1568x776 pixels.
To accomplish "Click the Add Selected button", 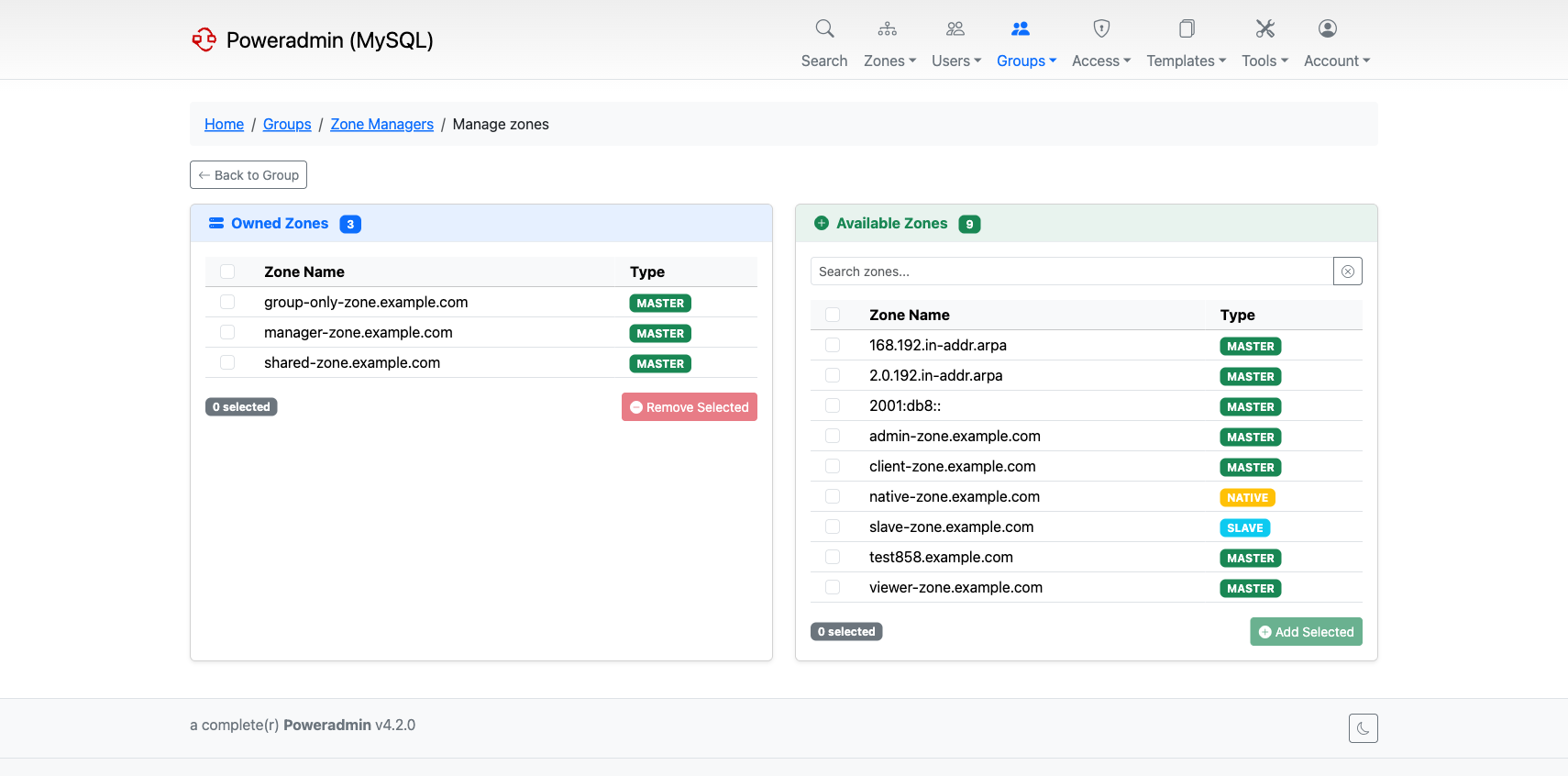I will pos(1306,632).
